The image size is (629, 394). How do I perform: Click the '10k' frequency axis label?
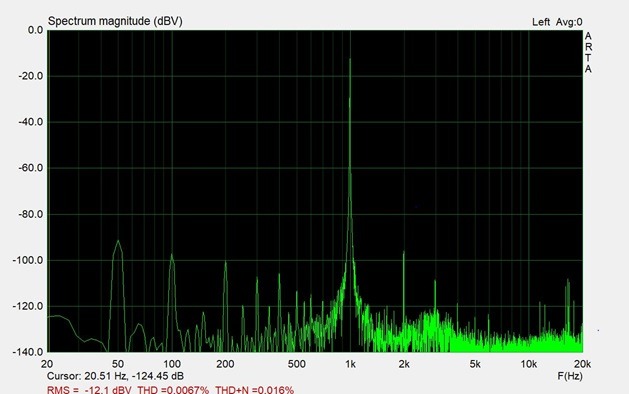click(529, 364)
